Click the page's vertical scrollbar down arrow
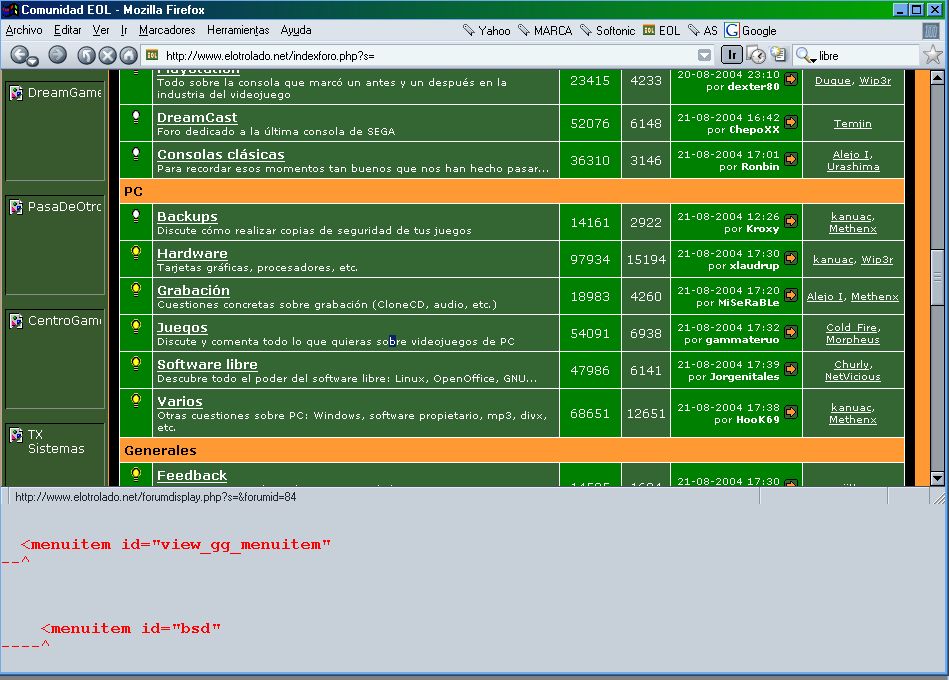This screenshot has height=680, width=949. (x=937, y=478)
